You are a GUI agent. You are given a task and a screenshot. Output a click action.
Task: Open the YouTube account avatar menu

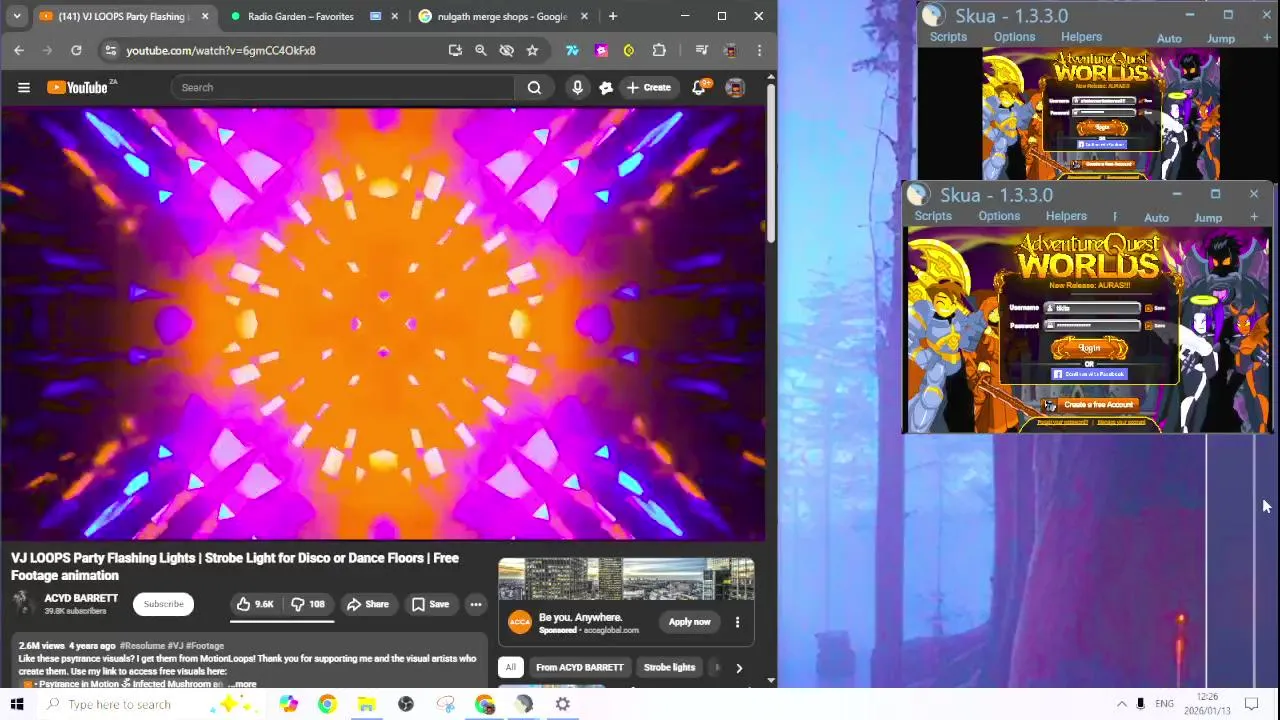pos(735,88)
